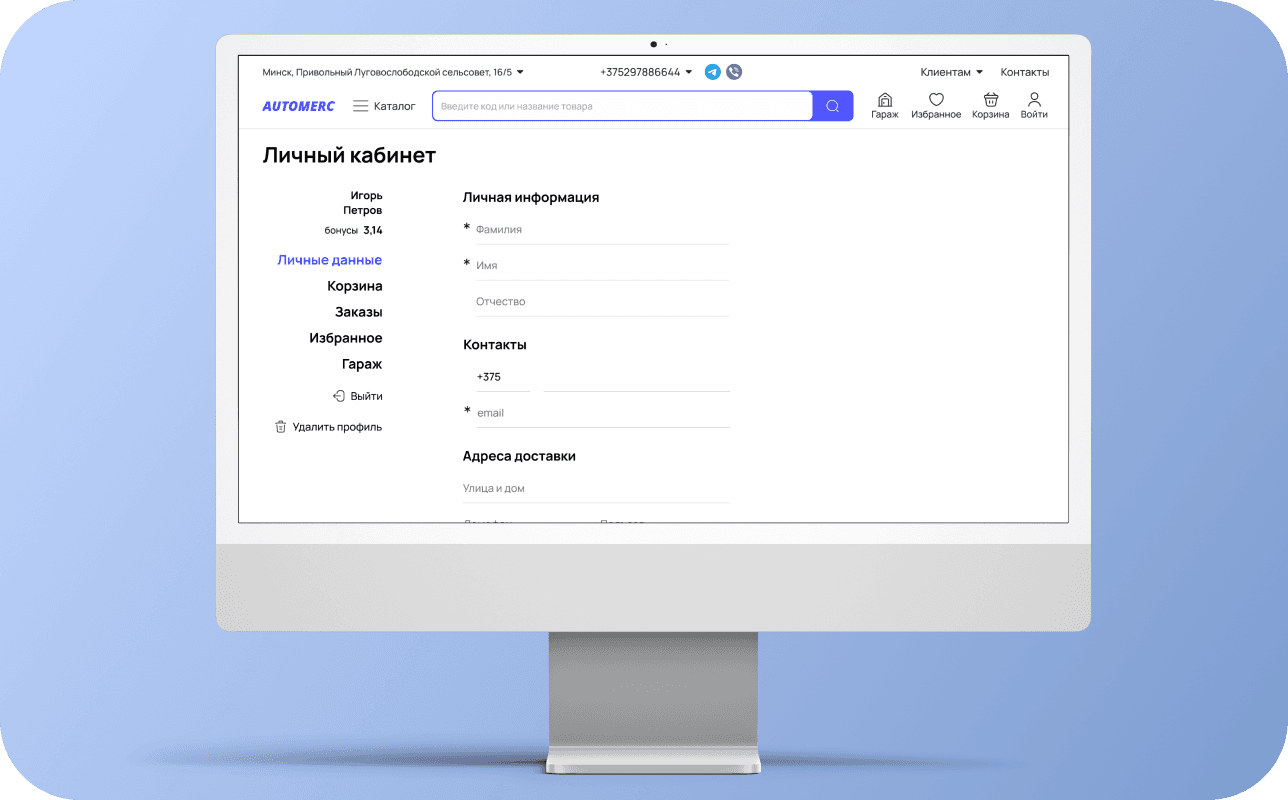This screenshot has height=800, width=1288.
Task: Expand the phone number +375297886644 dropdown
Action: (x=643, y=72)
